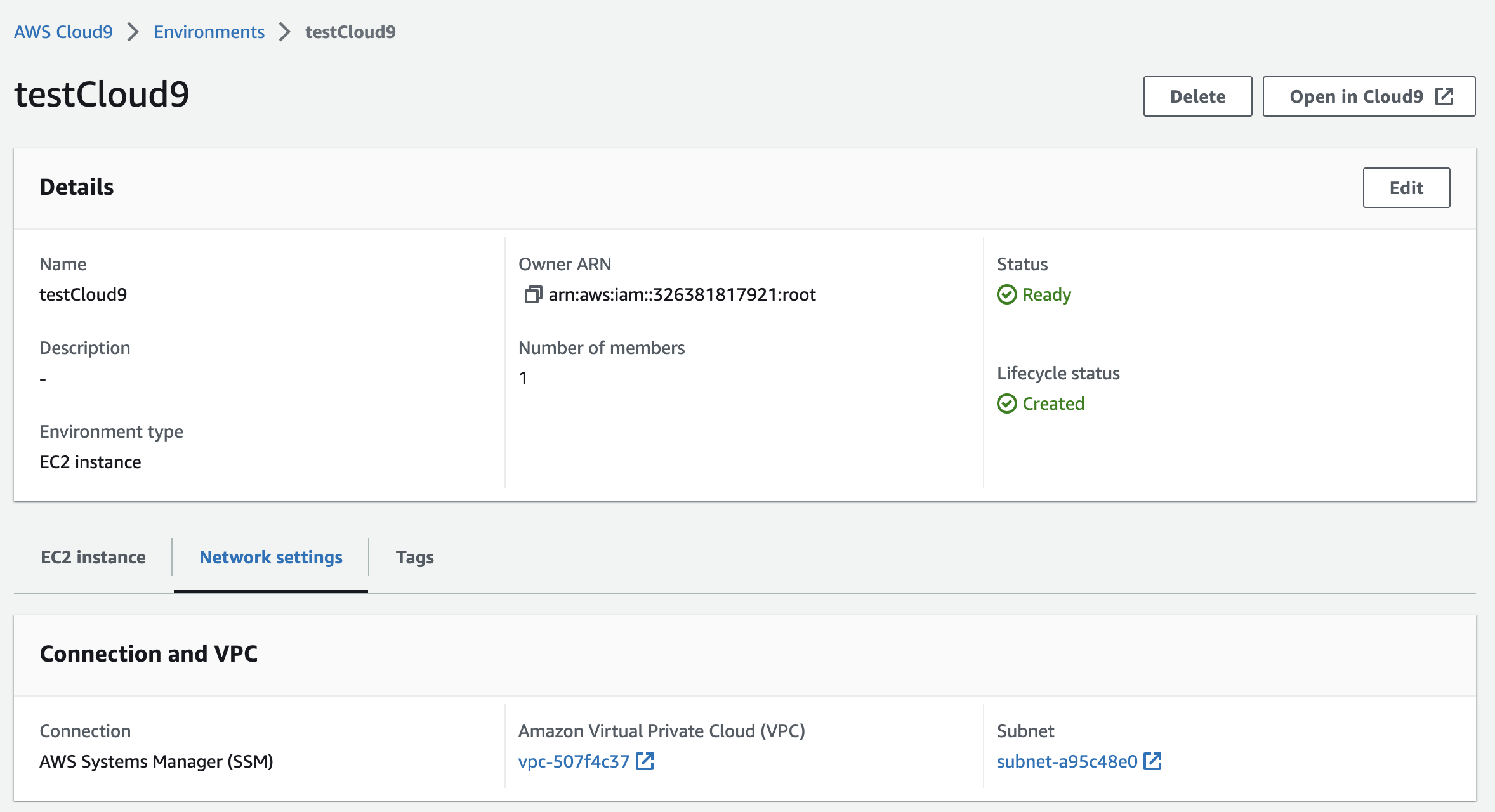The width and height of the screenshot is (1495, 812).
Task: Click the green check icon next to Ready
Action: [1007, 294]
